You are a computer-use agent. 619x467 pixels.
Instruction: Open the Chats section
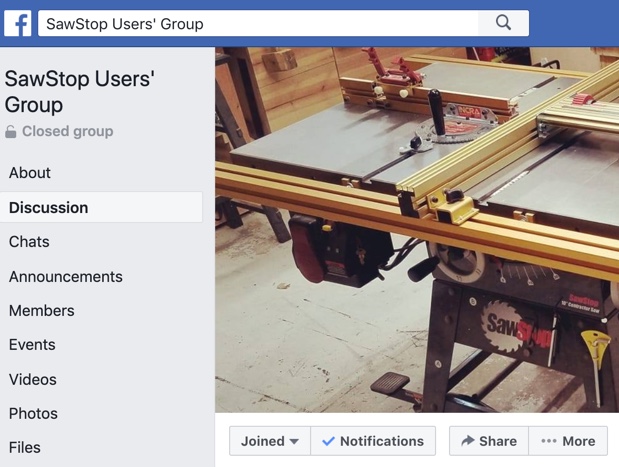[x=29, y=242]
